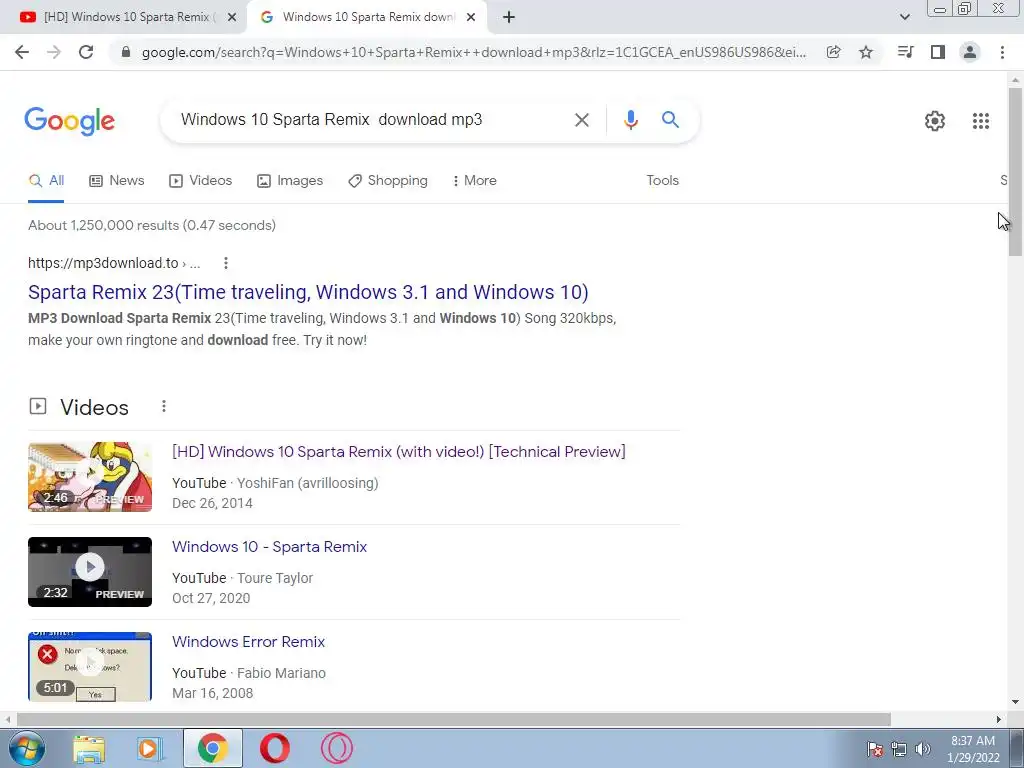Submit search with the magnifier icon
The image size is (1024, 768).
[670, 120]
